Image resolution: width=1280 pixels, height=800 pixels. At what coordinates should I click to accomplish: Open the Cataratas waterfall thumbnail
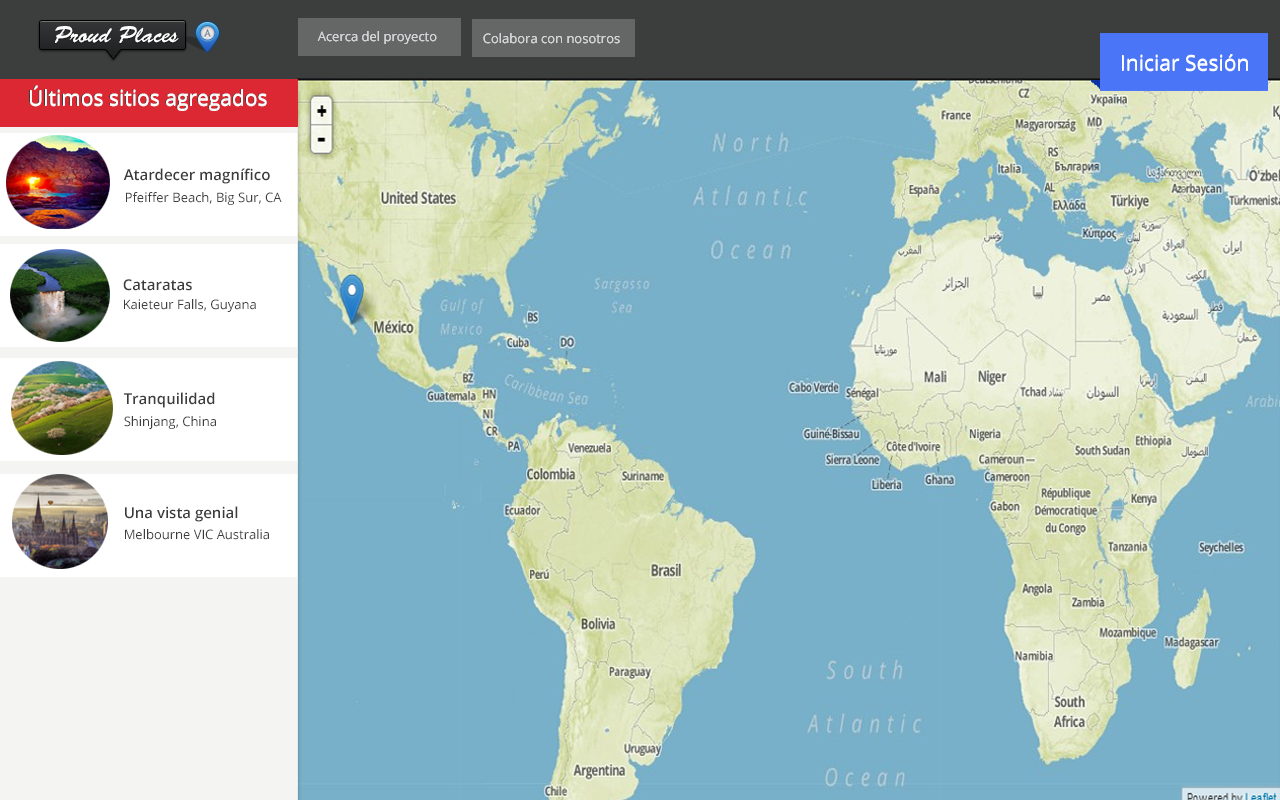[60, 296]
